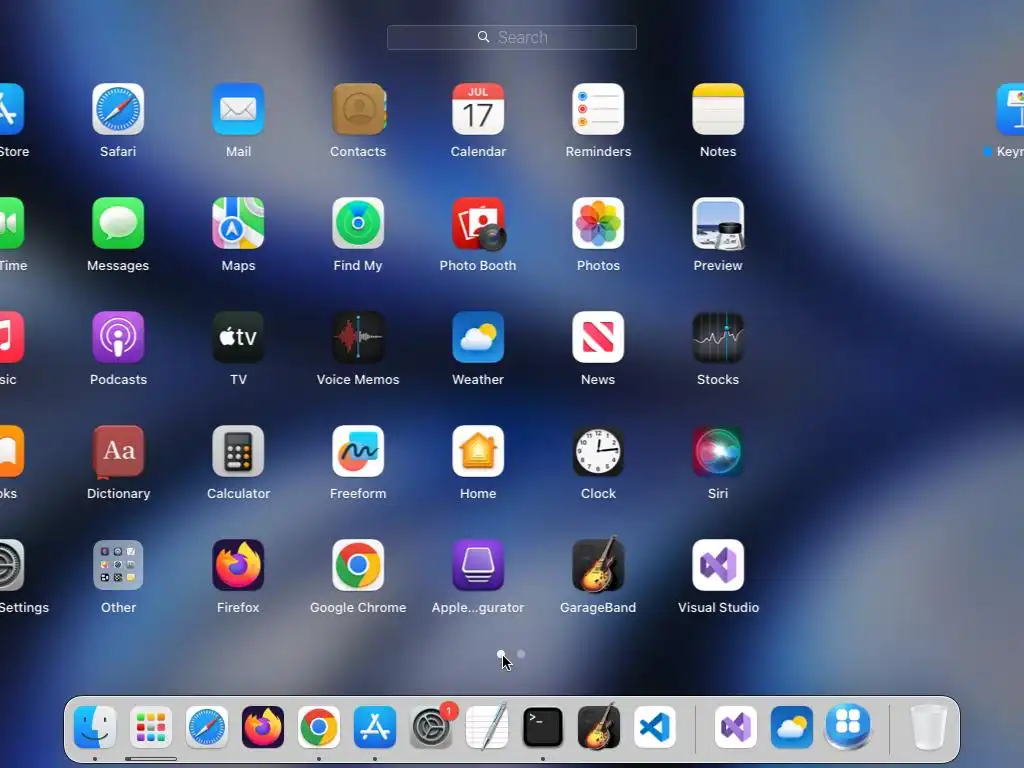Launch the Find My app
The width and height of the screenshot is (1024, 768).
click(x=358, y=223)
